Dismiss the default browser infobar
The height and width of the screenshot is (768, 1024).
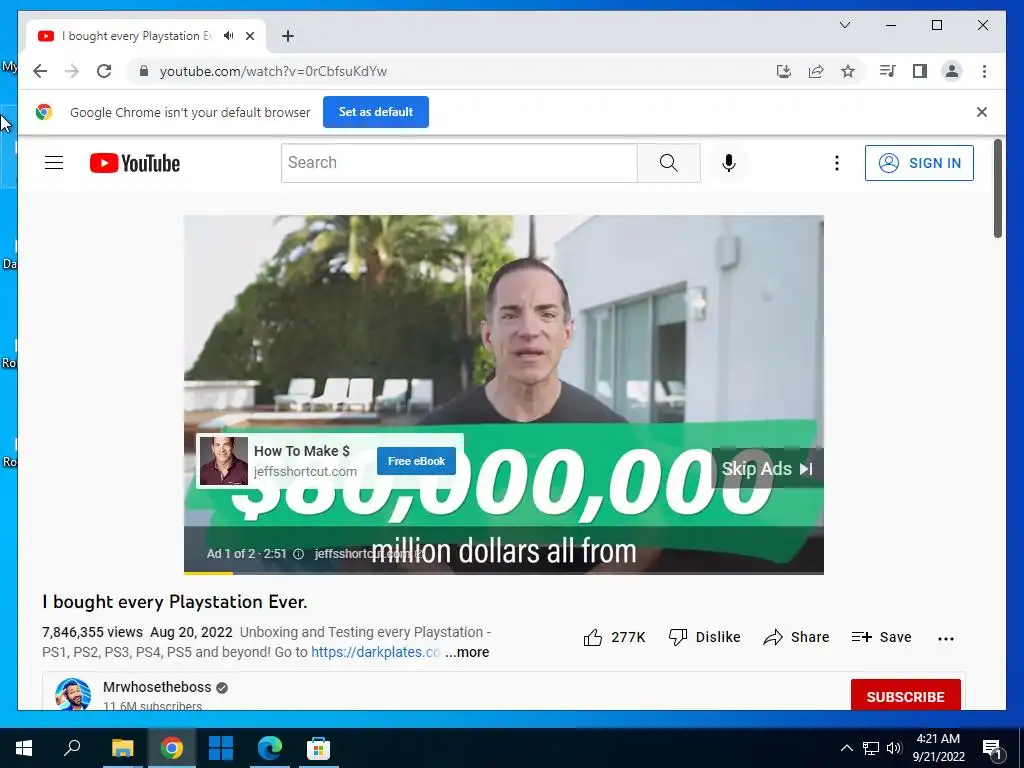coord(982,112)
